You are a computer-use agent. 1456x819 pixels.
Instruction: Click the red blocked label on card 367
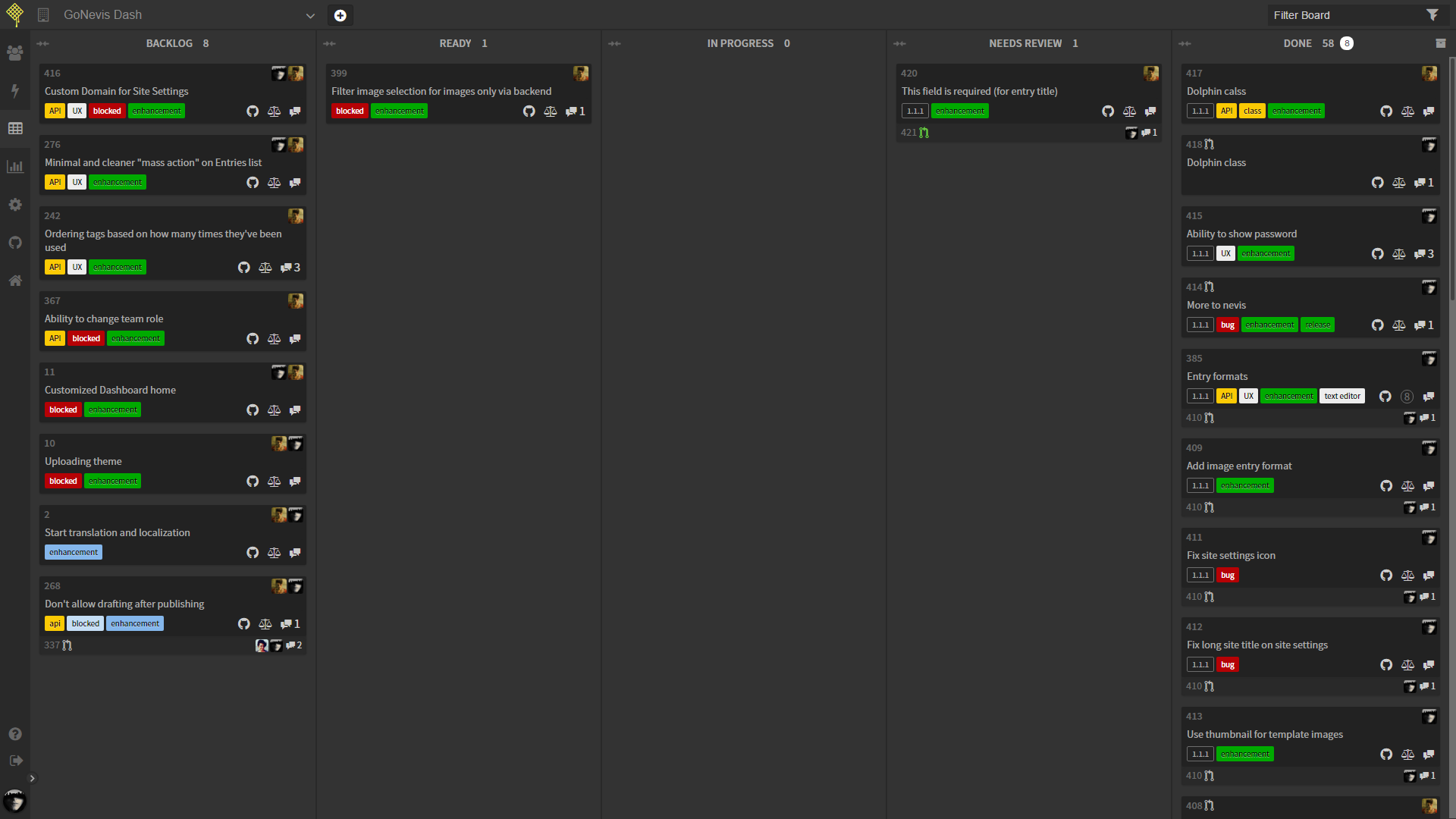click(x=86, y=339)
